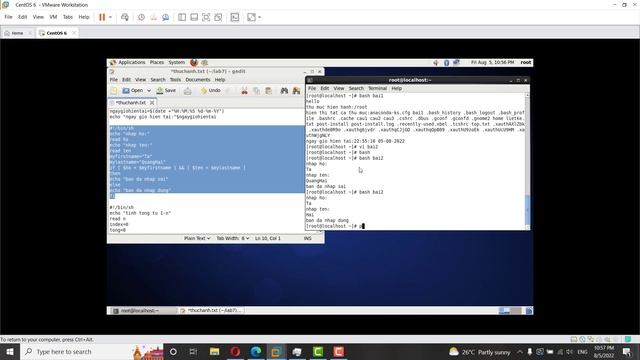Open the Plain Text language dropdown
Image resolution: width=640 pixels, height=360 pixels.
pos(197,238)
